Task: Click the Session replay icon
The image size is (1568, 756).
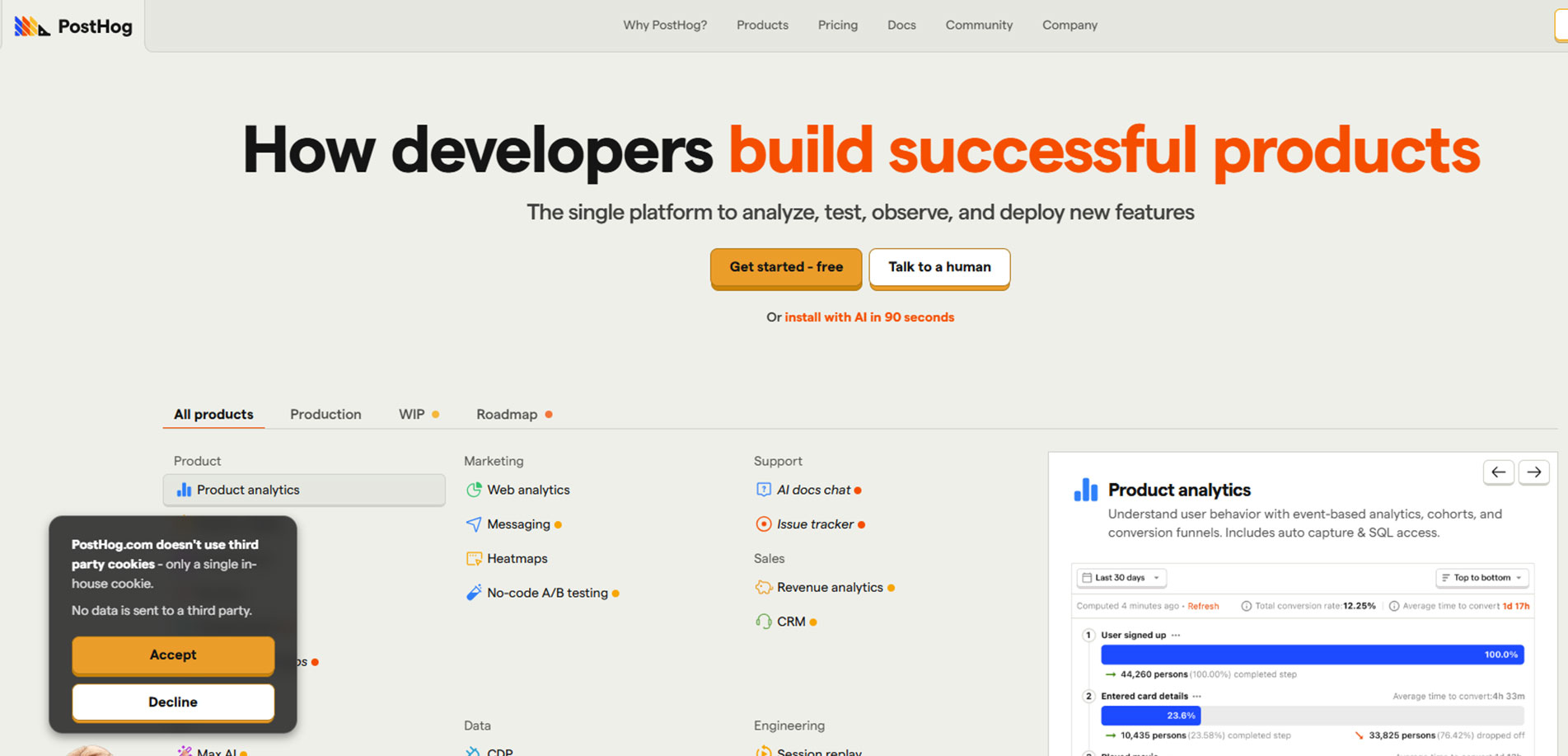Action: tap(764, 751)
